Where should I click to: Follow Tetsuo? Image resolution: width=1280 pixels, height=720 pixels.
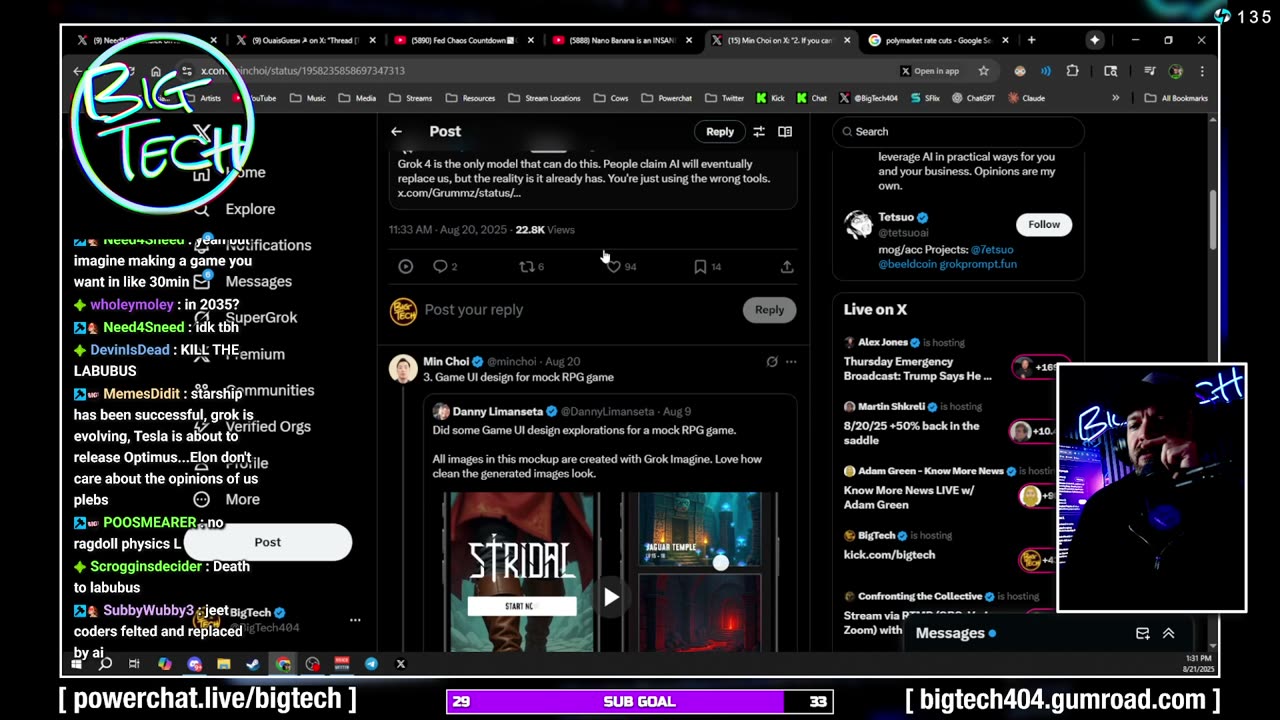click(1044, 224)
